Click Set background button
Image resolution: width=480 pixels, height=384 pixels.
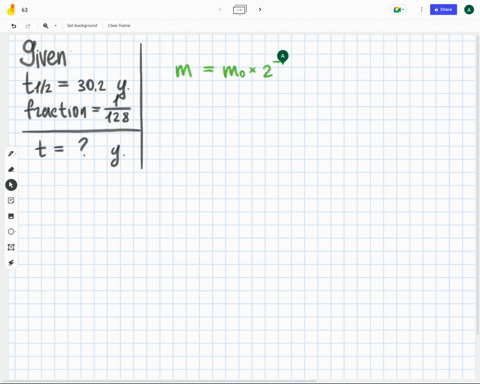click(x=82, y=26)
